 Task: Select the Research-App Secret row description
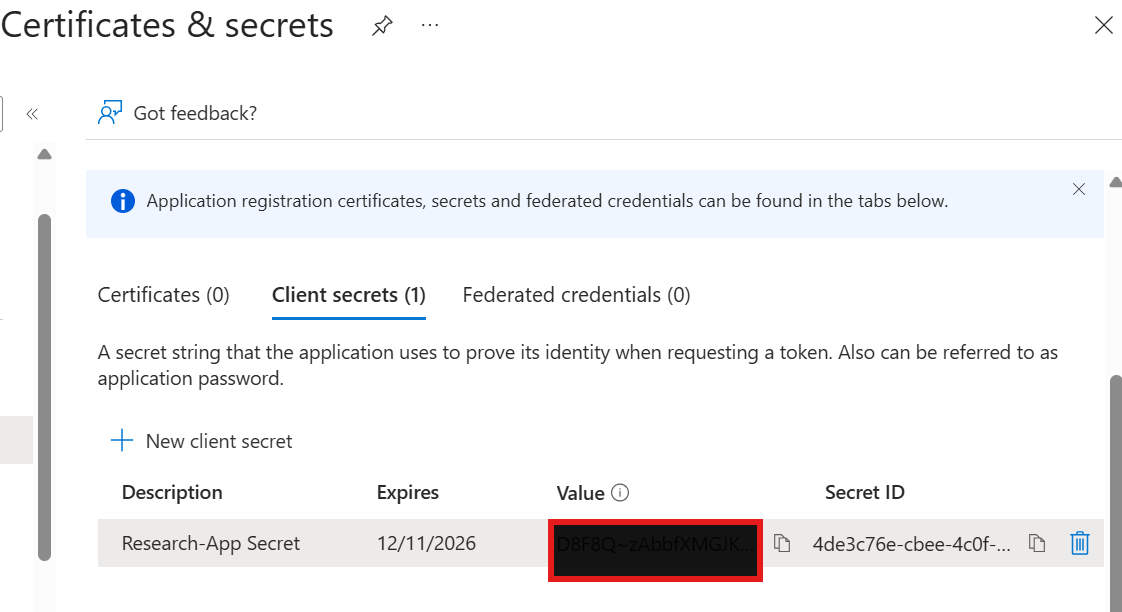point(210,543)
